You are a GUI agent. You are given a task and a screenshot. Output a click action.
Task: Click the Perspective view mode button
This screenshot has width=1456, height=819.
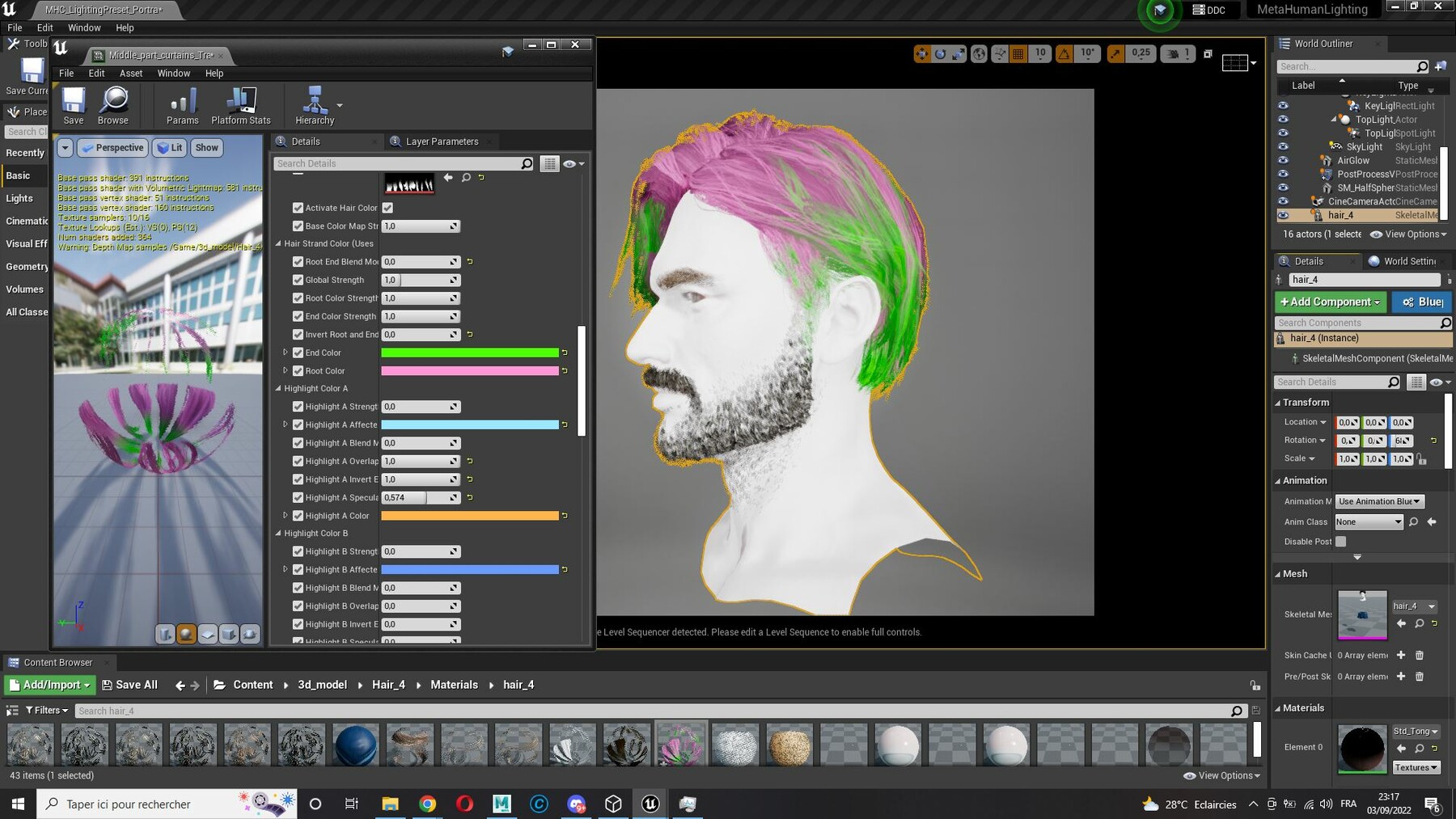pyautogui.click(x=112, y=148)
